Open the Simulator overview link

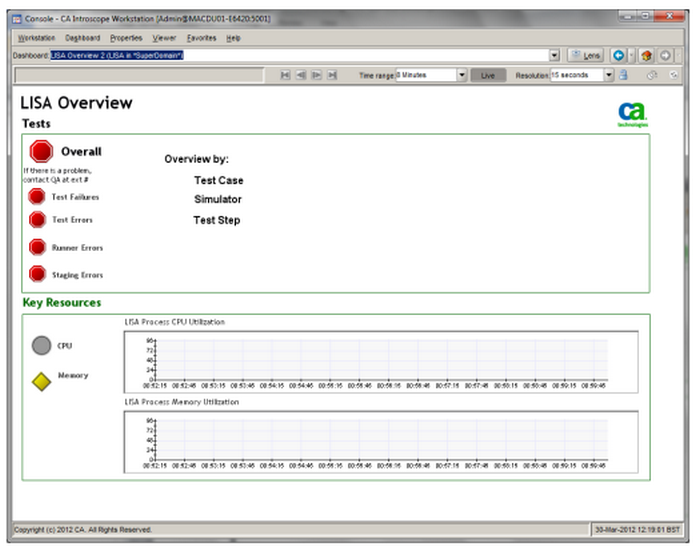(218, 199)
